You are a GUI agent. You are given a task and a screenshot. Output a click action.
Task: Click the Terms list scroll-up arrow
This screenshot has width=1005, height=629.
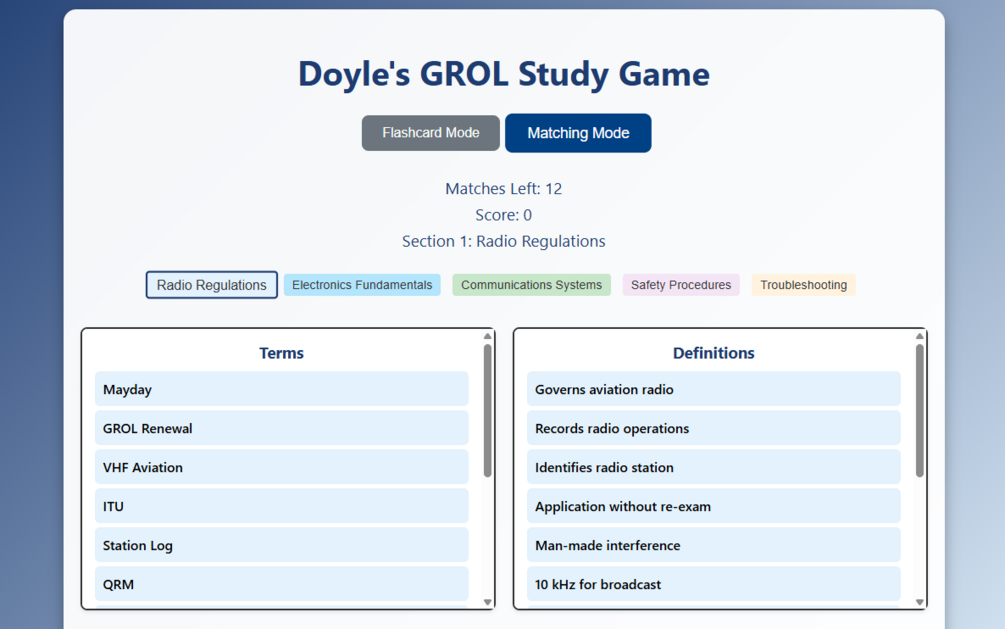click(487, 336)
